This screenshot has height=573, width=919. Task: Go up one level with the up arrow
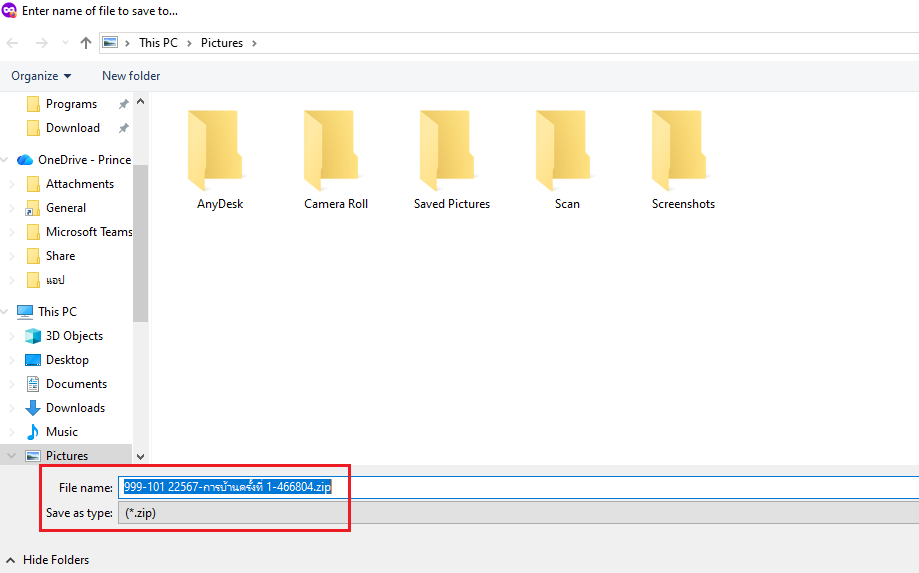click(x=86, y=43)
